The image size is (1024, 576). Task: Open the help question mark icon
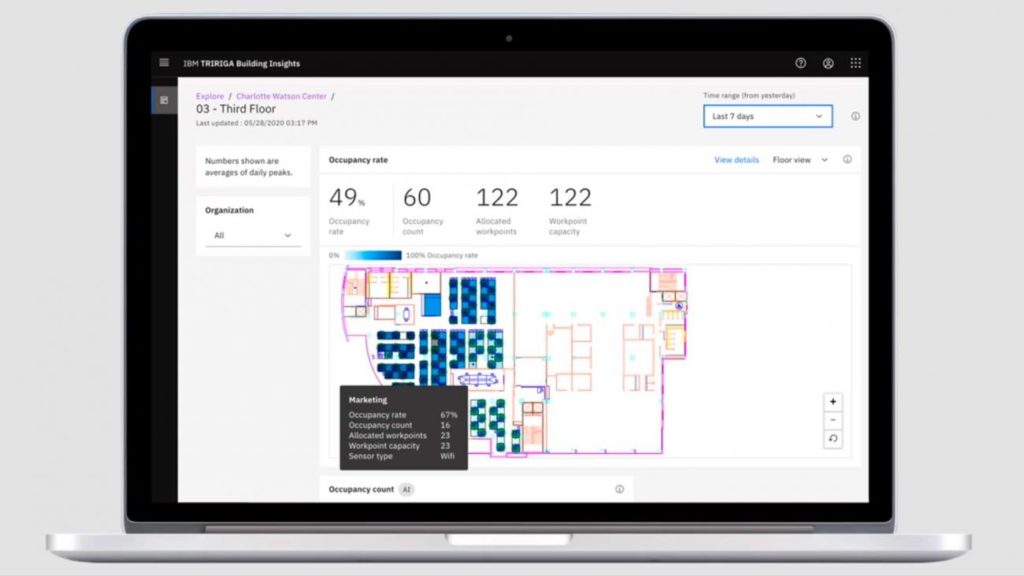(x=801, y=63)
